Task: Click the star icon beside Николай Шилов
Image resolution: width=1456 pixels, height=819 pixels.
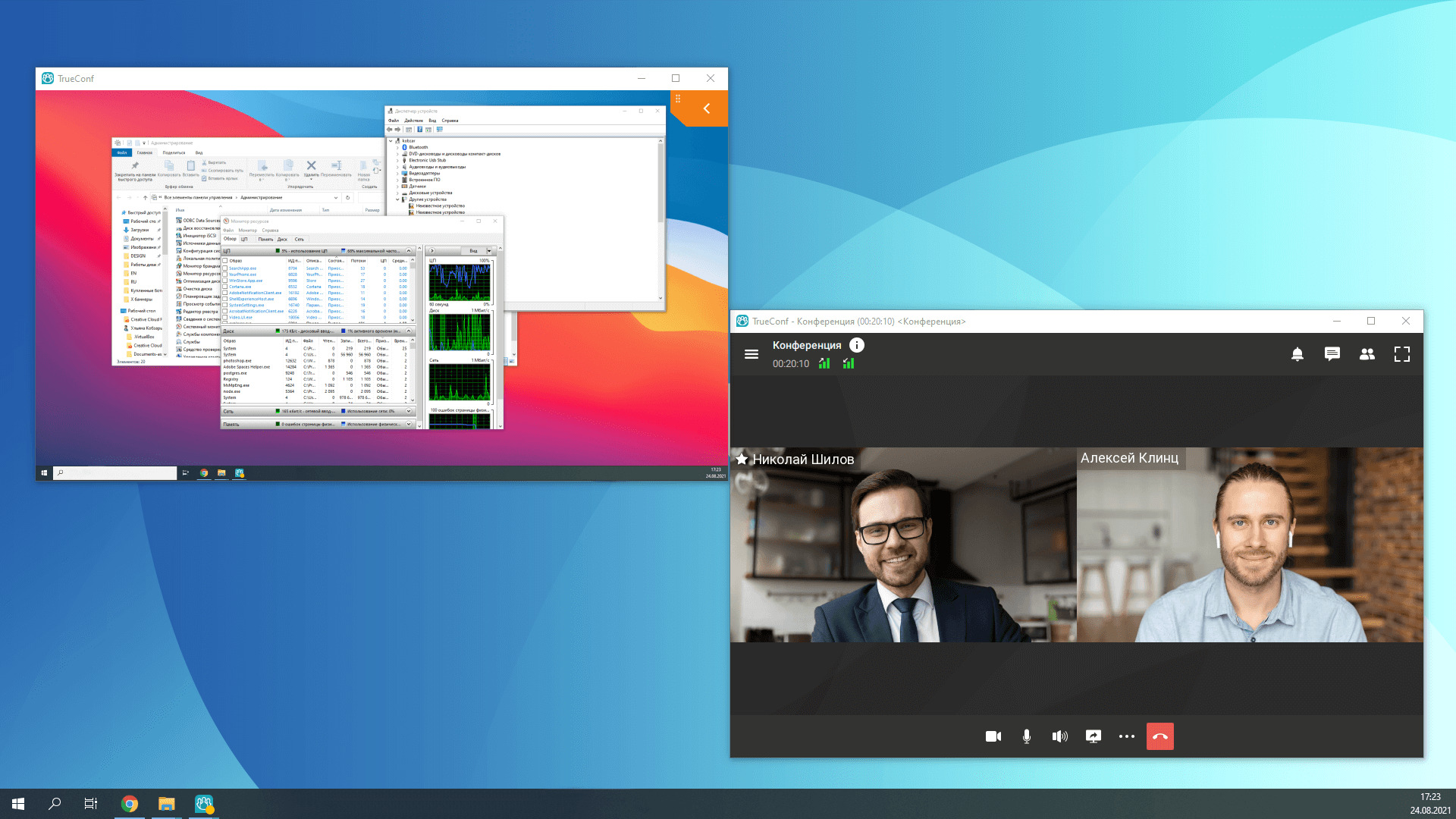Action: click(742, 459)
